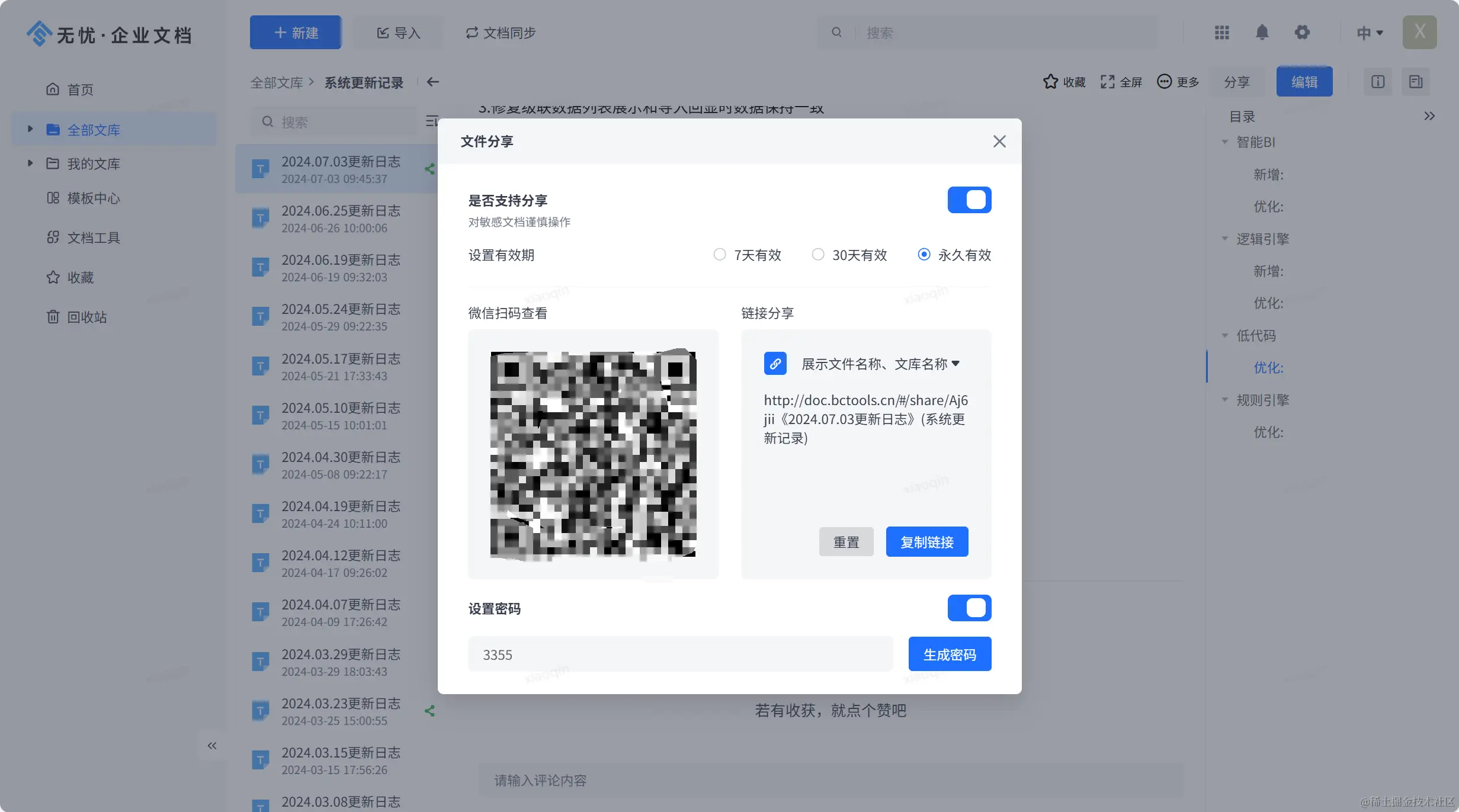Click the settings gear icon

pyautogui.click(x=1301, y=33)
